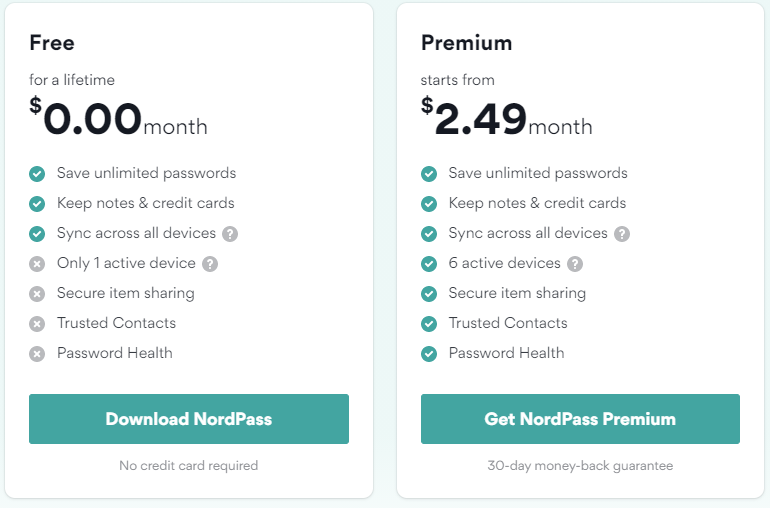The image size is (770, 508).
Task: Click the $0.00 month price text
Action: (119, 119)
